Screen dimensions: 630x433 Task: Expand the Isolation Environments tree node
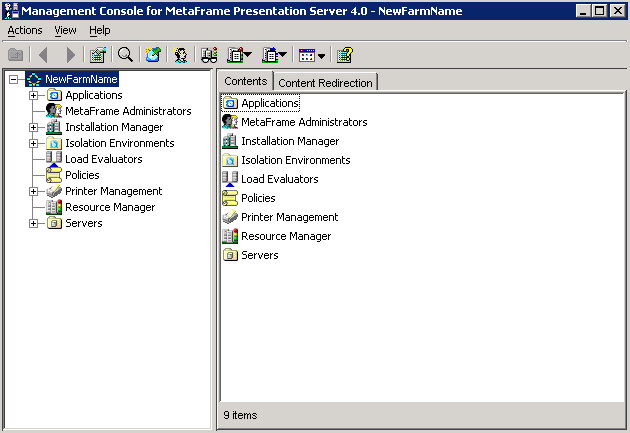(x=33, y=143)
